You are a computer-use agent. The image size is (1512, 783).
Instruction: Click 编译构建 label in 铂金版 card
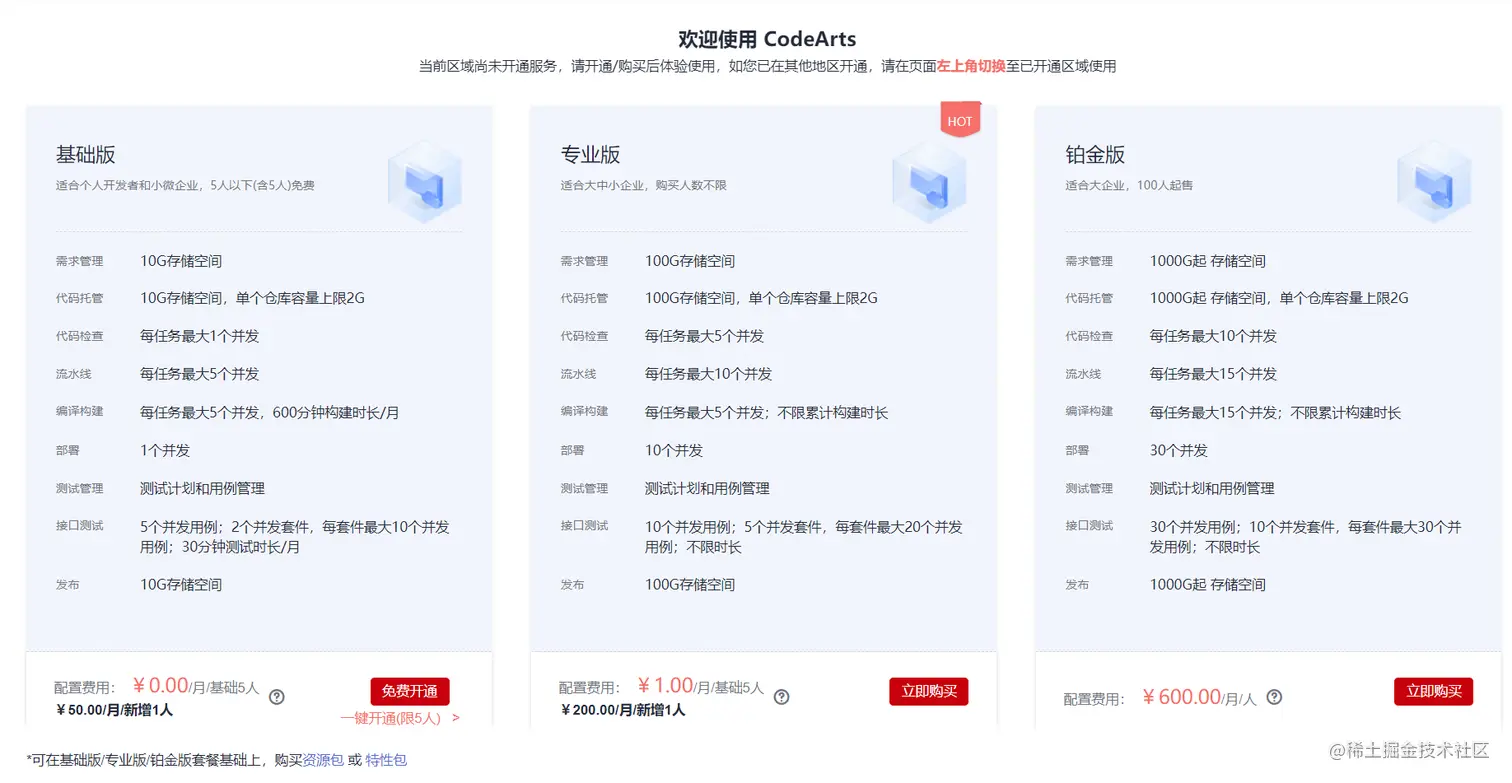pos(1090,411)
